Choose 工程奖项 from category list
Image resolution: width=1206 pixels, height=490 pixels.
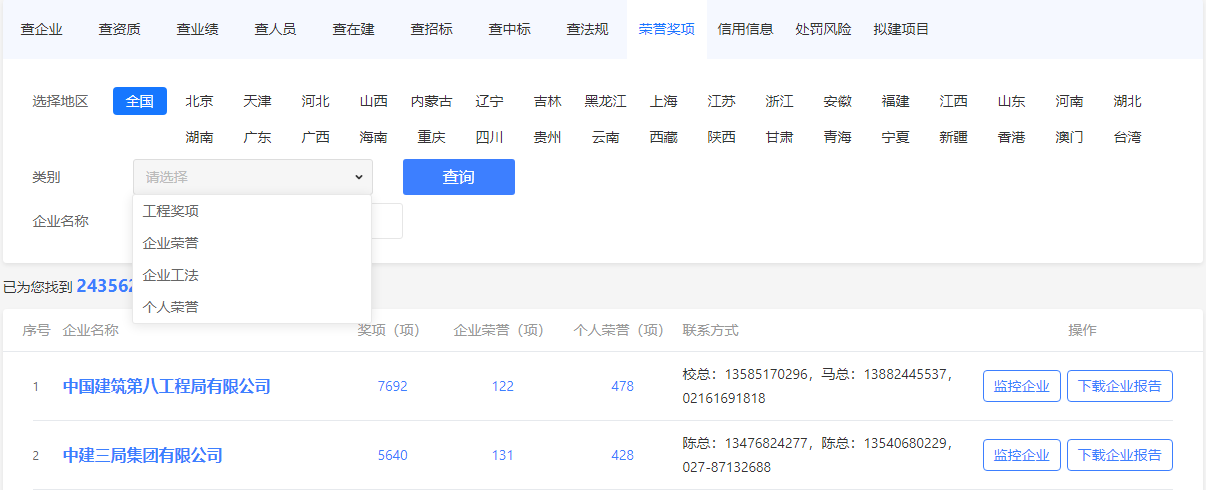click(x=252, y=211)
